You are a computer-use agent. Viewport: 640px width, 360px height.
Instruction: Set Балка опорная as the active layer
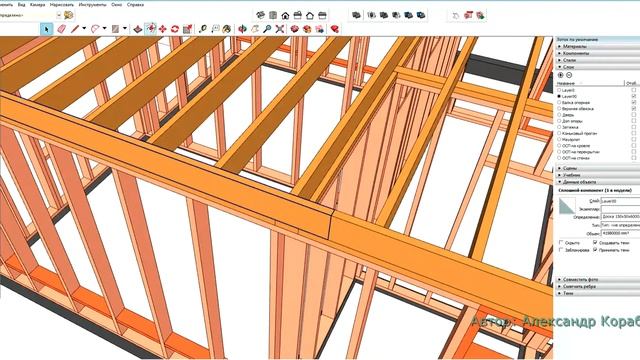click(559, 102)
